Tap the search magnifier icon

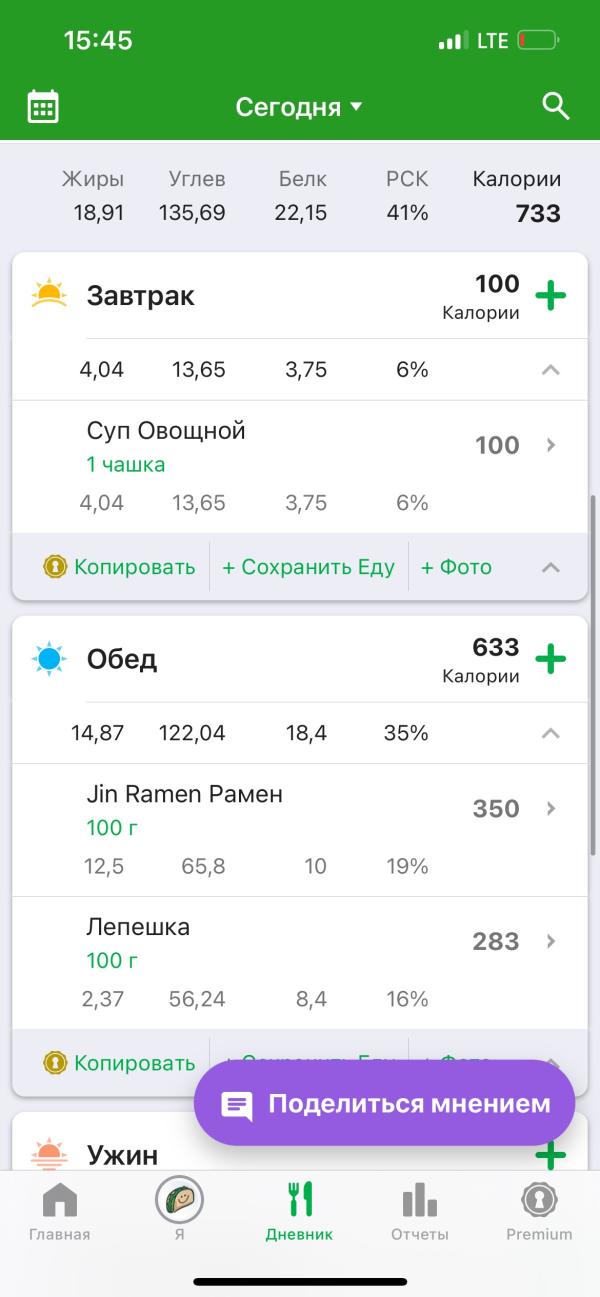coord(556,106)
